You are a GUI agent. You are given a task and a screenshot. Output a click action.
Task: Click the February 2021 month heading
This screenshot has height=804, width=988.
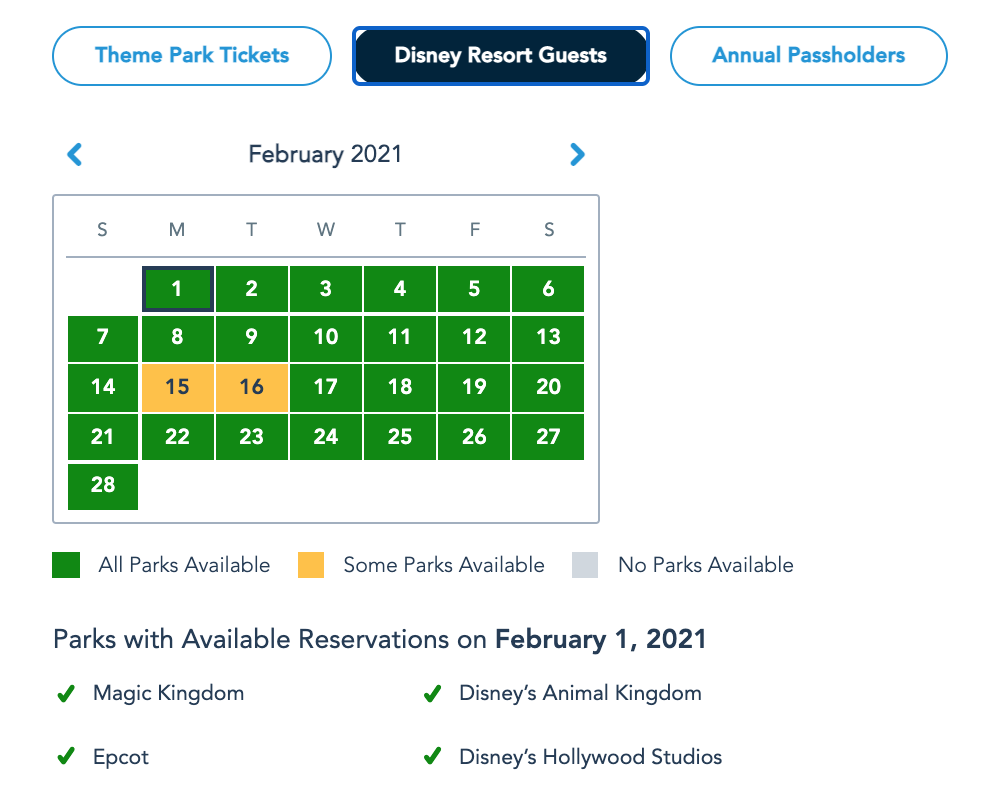325,154
